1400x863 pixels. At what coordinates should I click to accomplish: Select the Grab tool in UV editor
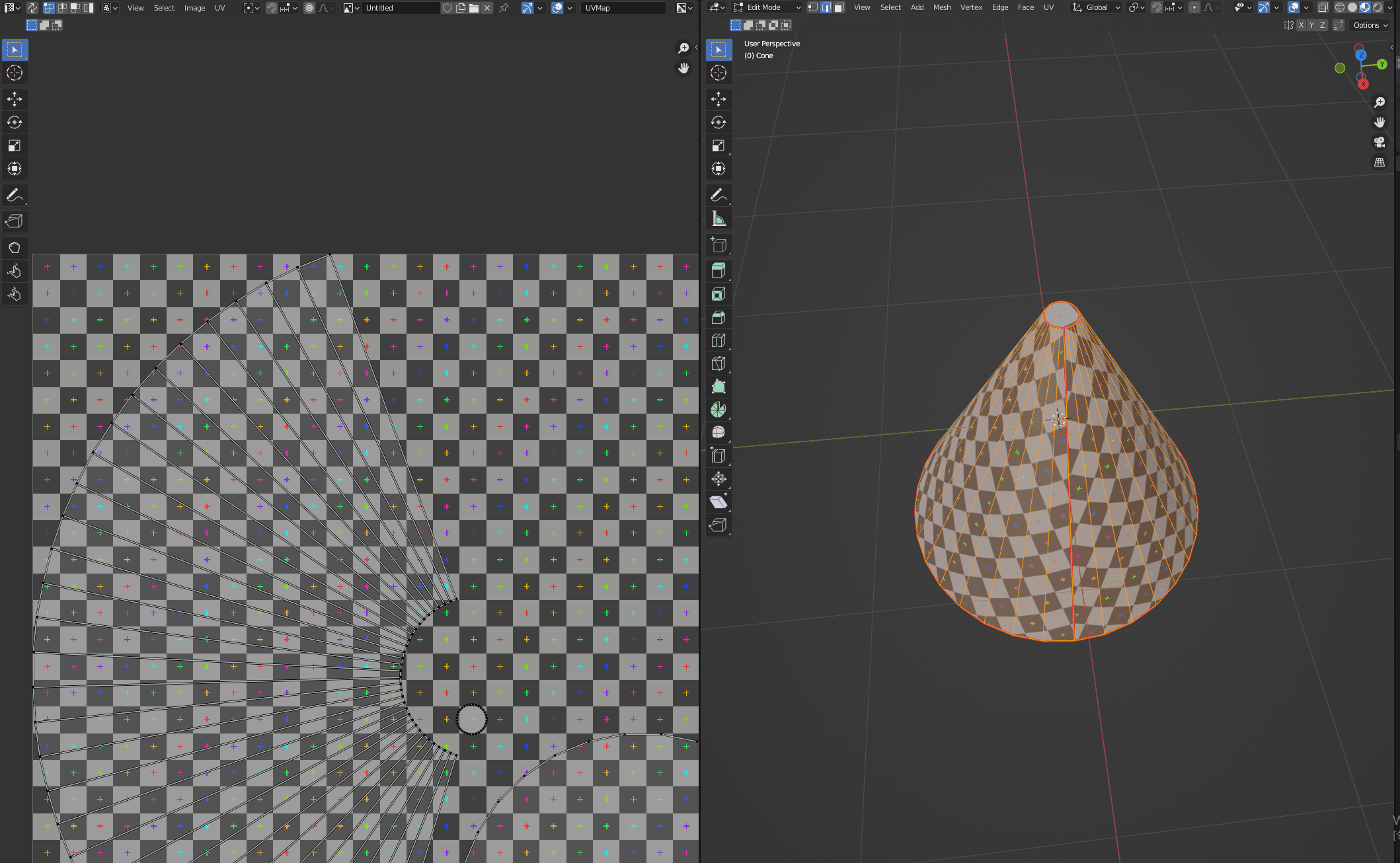14,248
